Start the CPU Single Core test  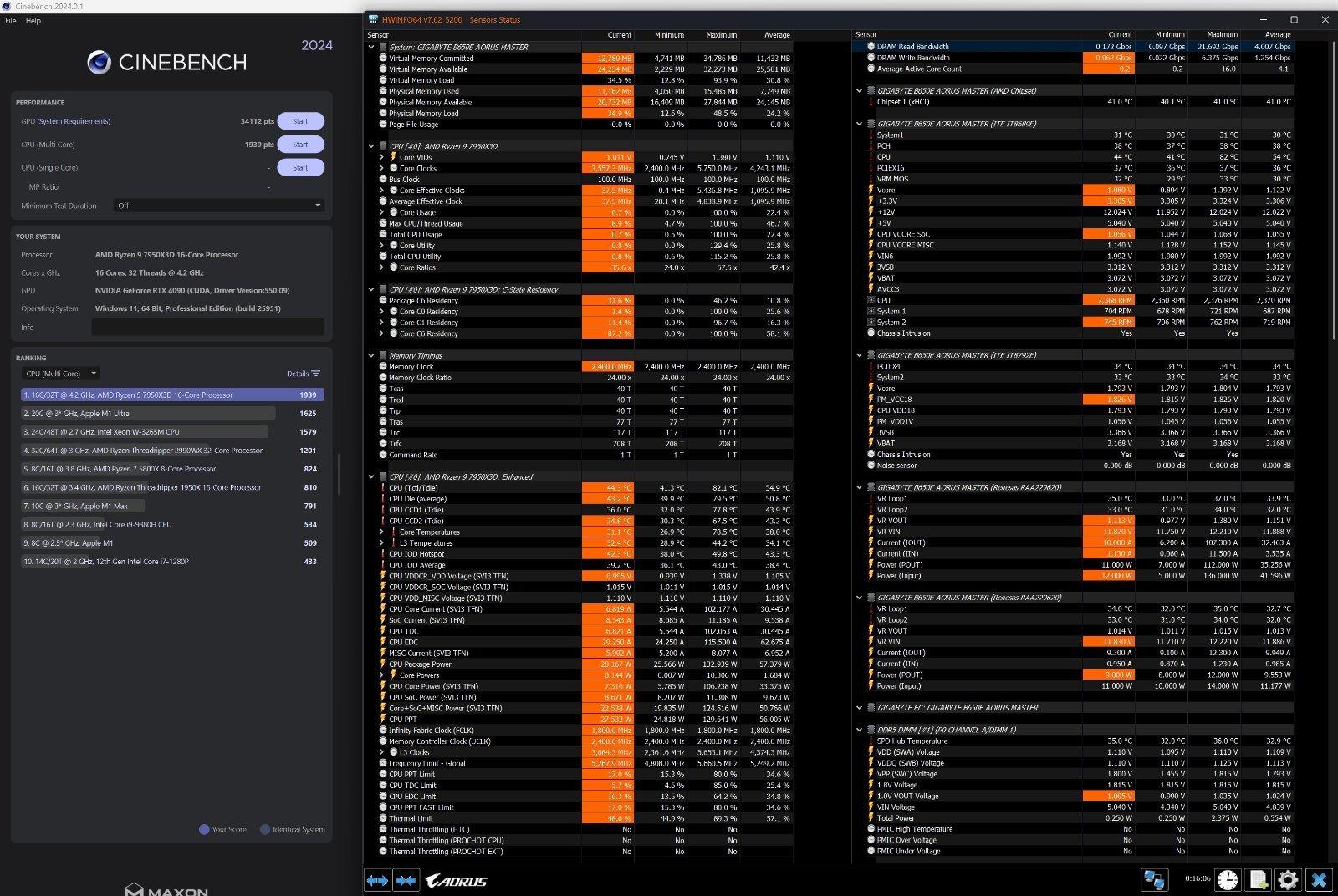[300, 167]
